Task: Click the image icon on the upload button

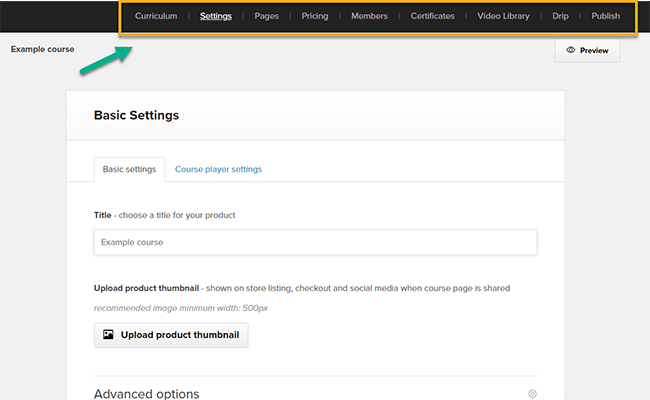Action: [x=108, y=335]
